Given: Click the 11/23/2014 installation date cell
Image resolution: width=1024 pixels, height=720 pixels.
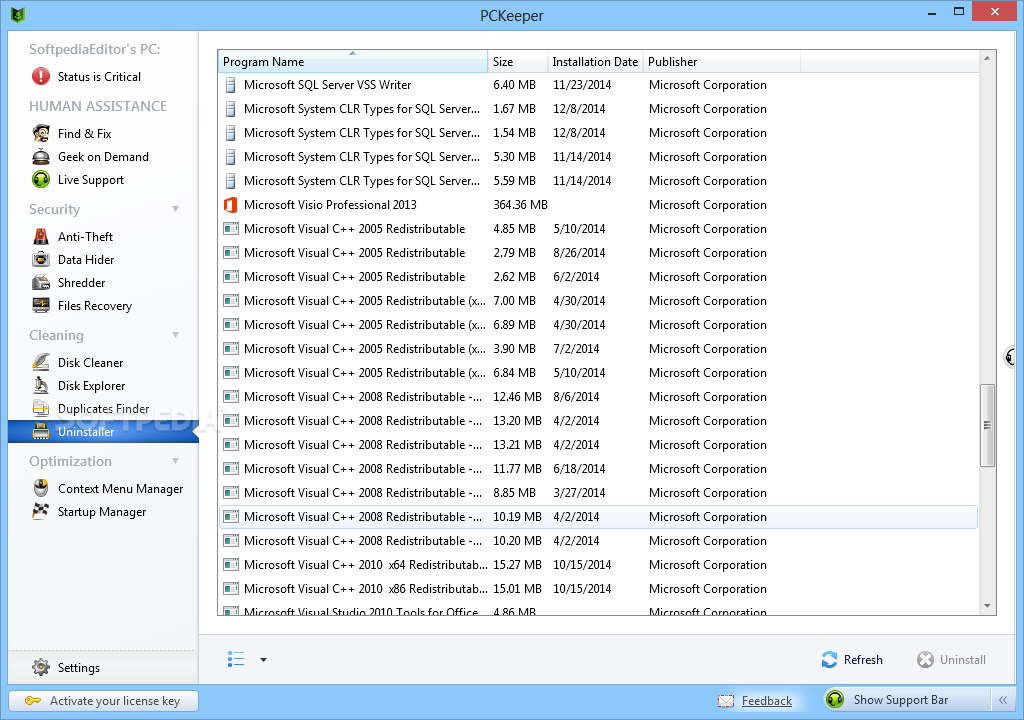Looking at the screenshot, I should click(x=582, y=85).
